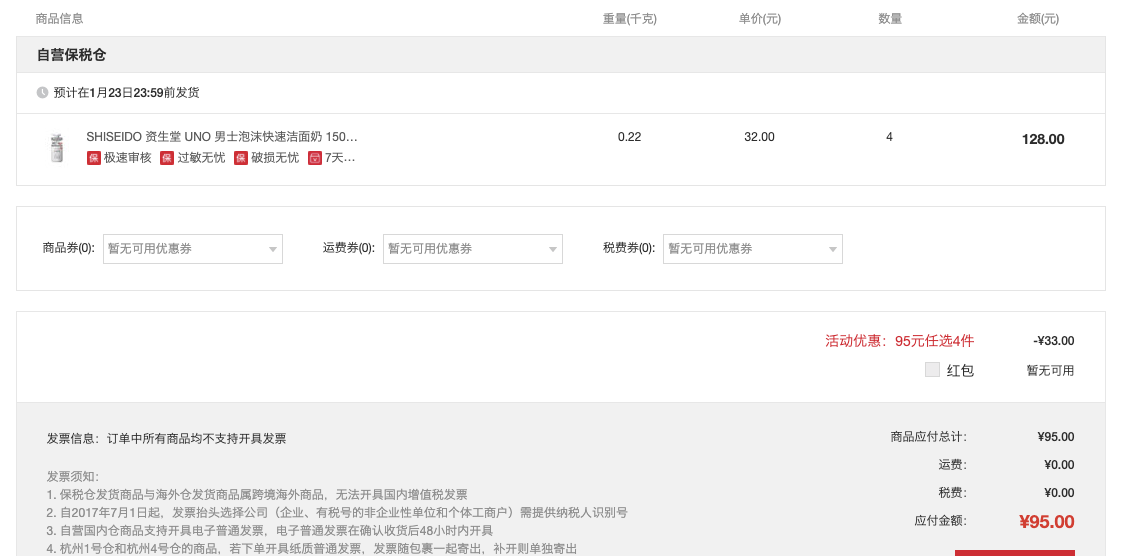Click invoice note 3 about 电子普通发票

point(270,531)
